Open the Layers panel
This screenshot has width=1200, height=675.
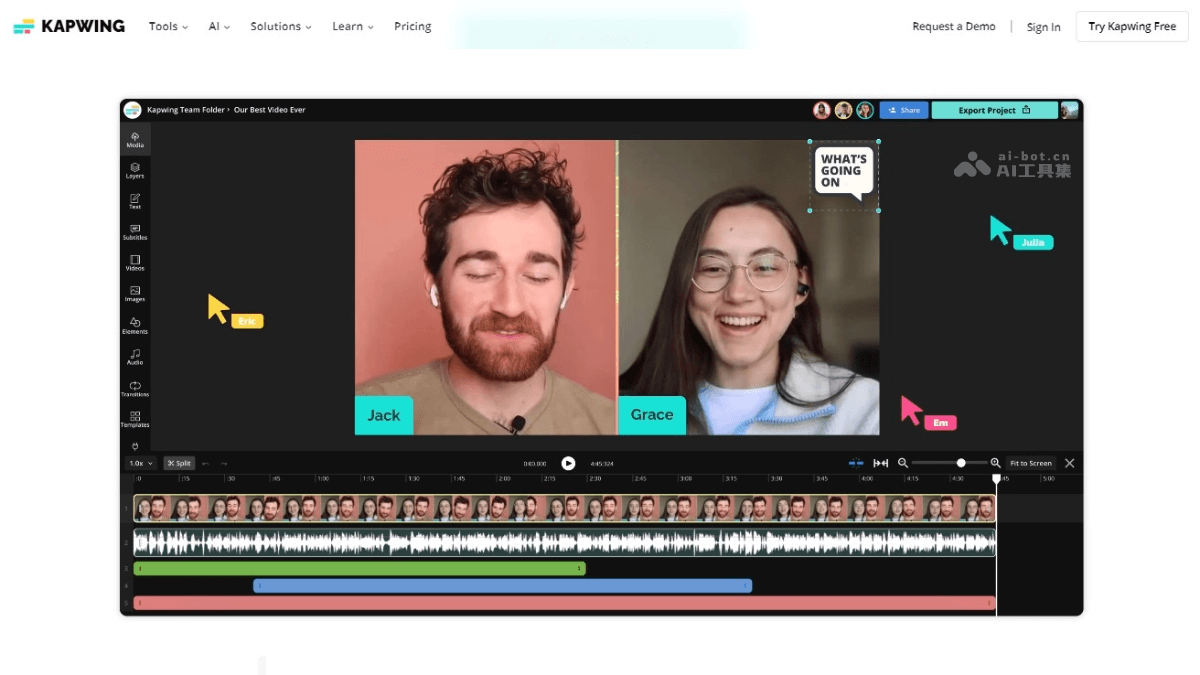coord(135,170)
